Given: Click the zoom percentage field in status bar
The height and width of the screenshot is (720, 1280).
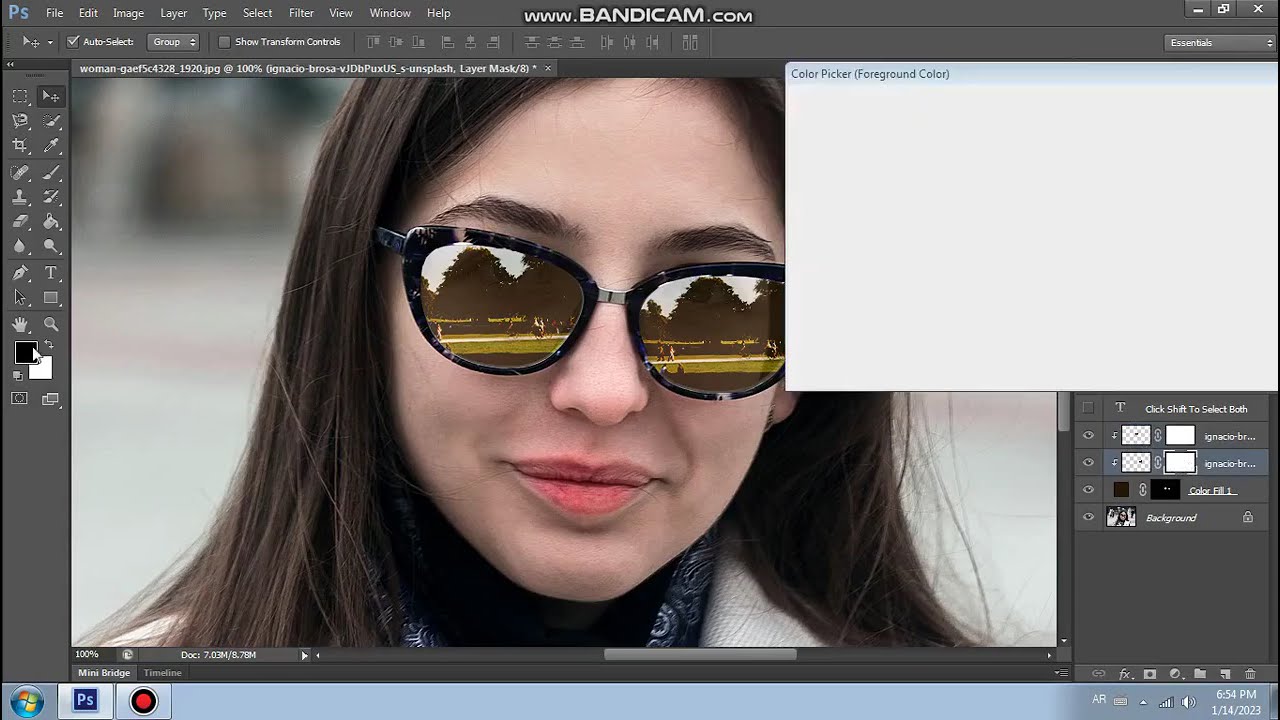Looking at the screenshot, I should point(88,655).
